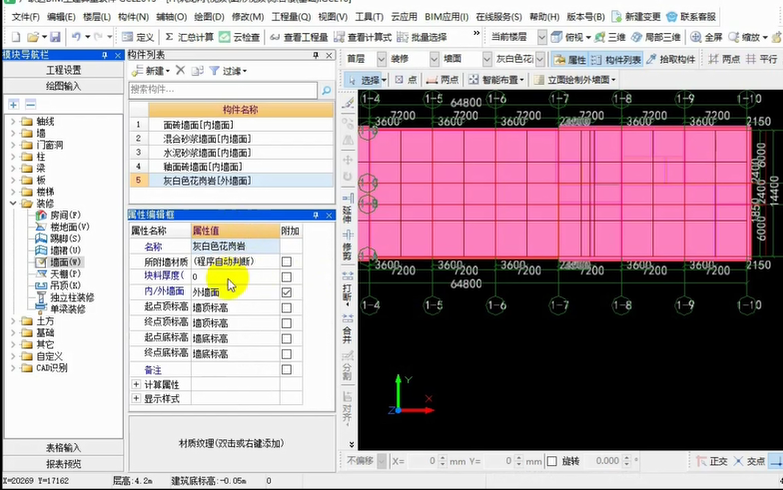Toggle 附加 checkbox for 终点顶标高

[286, 324]
